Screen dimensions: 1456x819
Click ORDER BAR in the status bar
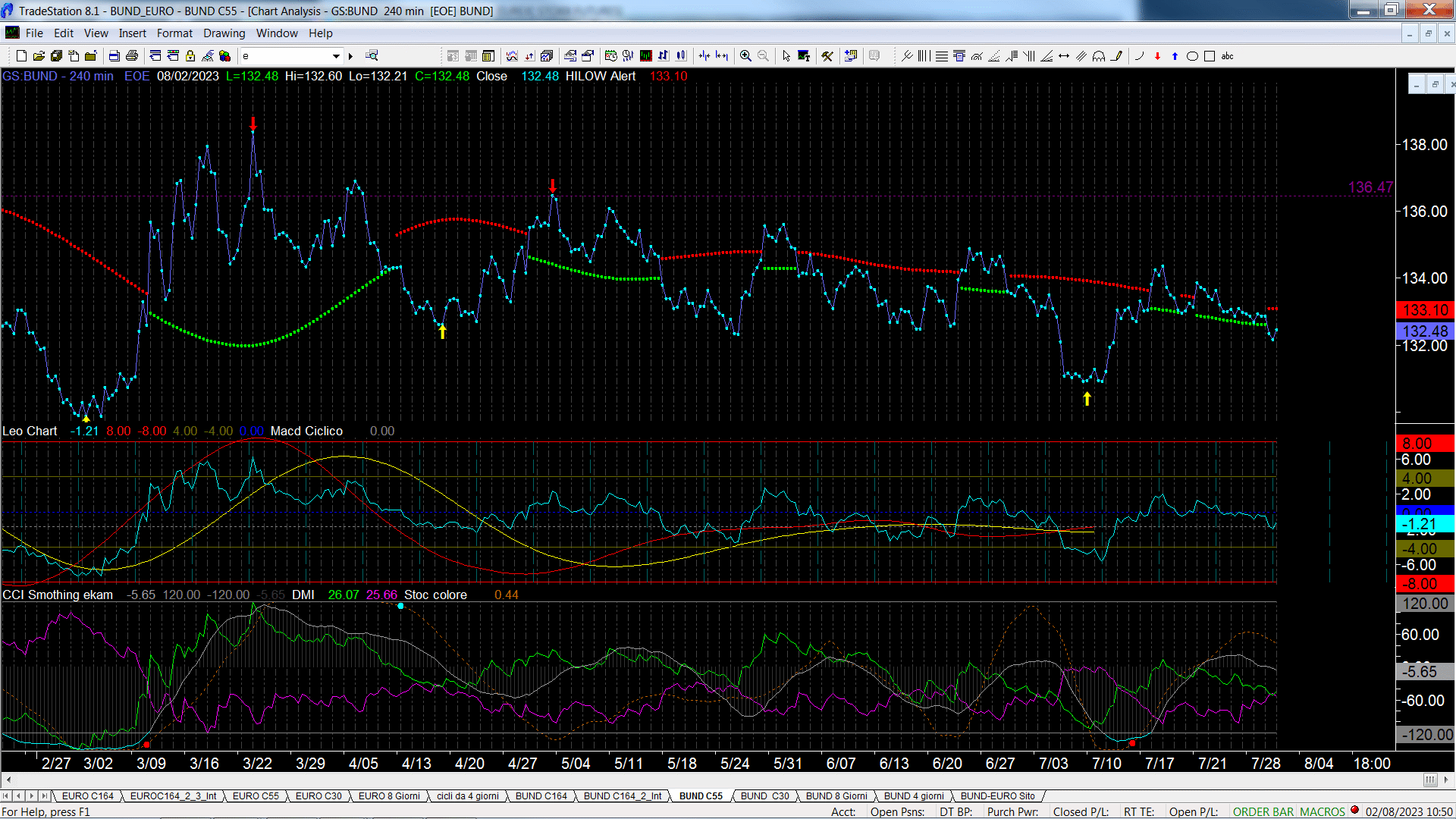tap(1263, 811)
